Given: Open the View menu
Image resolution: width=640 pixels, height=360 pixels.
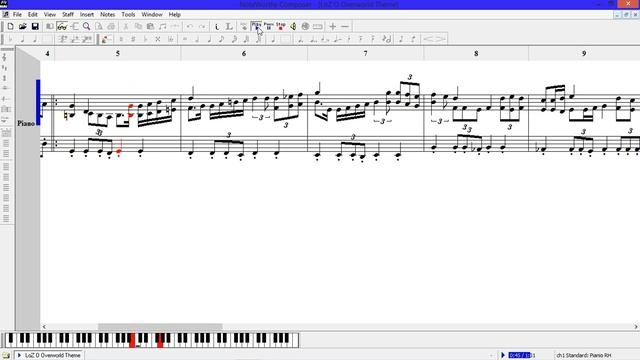Looking at the screenshot, I should 50,14.
